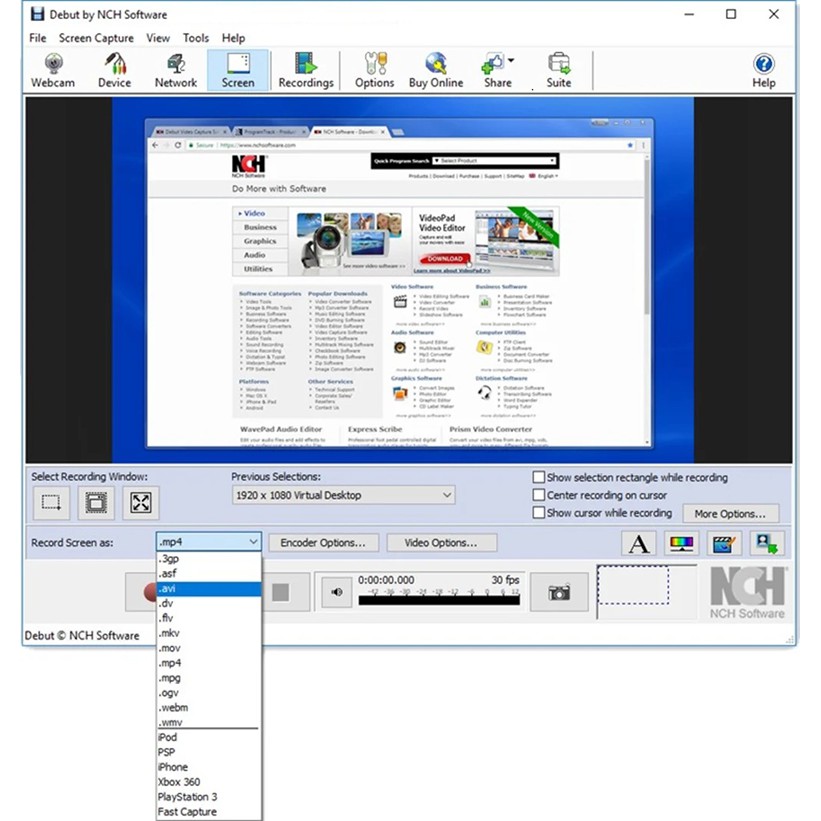This screenshot has width=821, height=821.
Task: Open the Screen Capture menu
Action: point(96,38)
